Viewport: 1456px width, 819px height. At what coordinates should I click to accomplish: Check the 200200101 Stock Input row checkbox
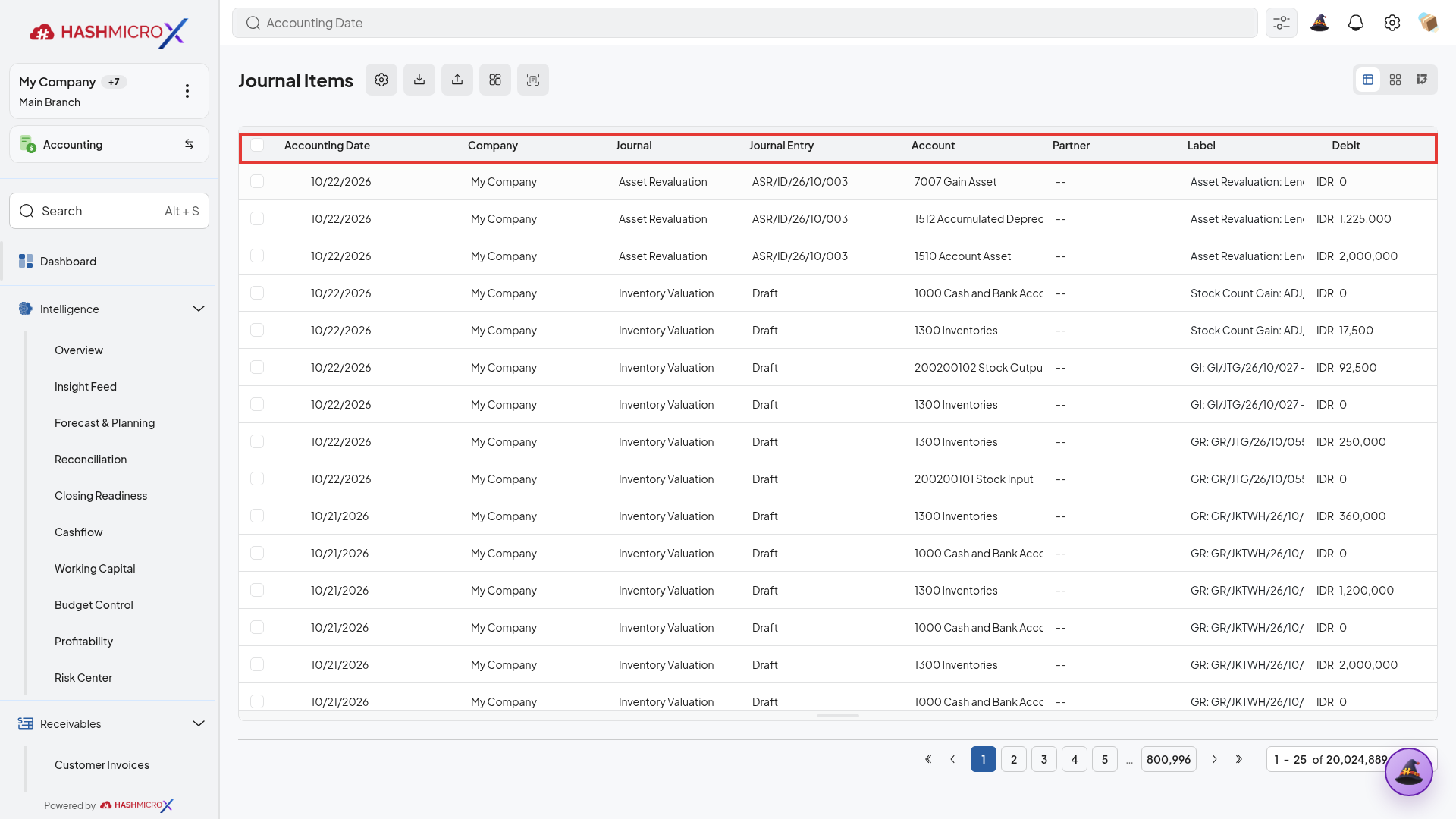[x=257, y=479]
